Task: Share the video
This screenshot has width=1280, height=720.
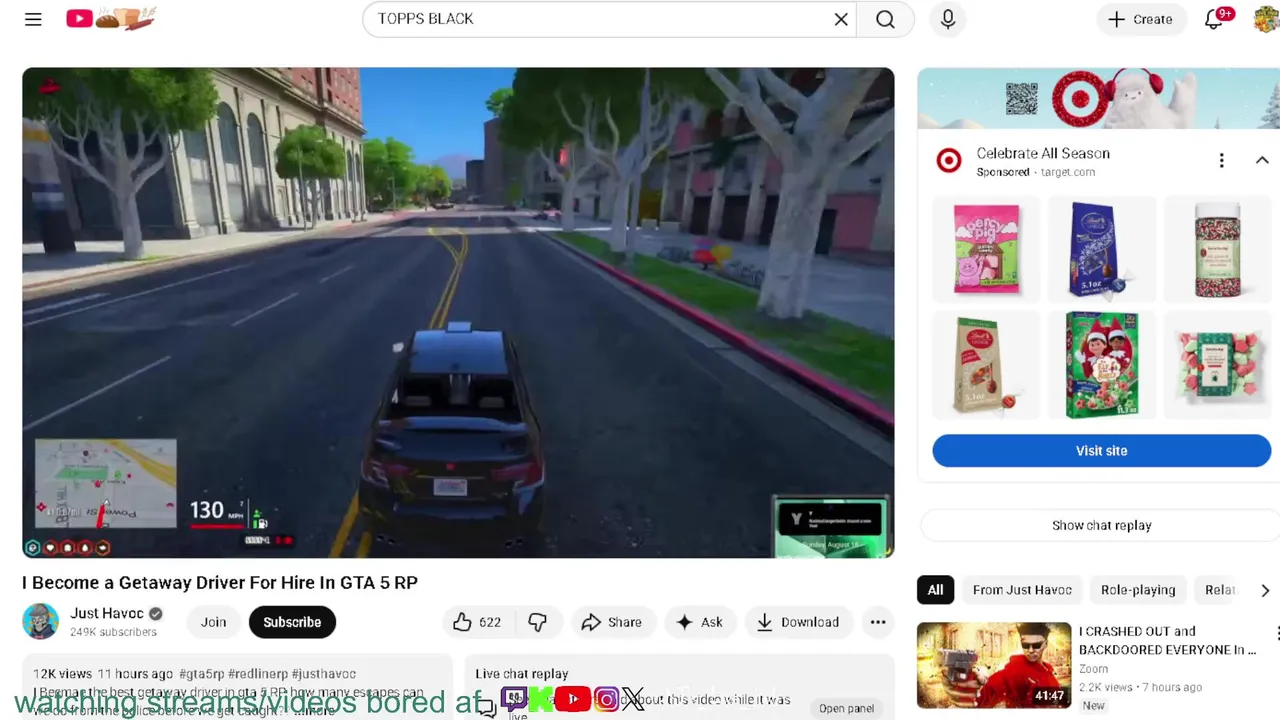Action: click(x=611, y=622)
